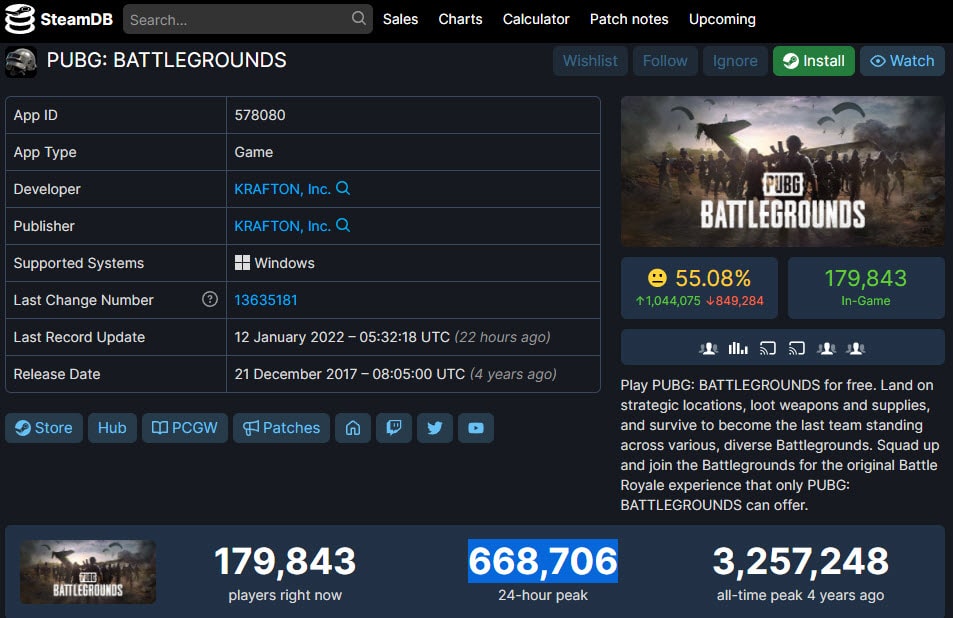The height and width of the screenshot is (618, 953).
Task: Click the PUBG: BATTLEGROUNDS page title
Action: [167, 60]
